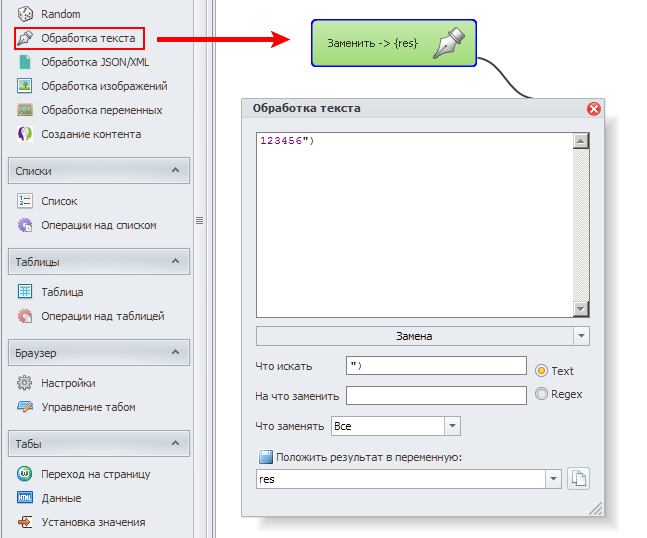
Task: Click the dialog resize grip corner
Action: [596, 508]
